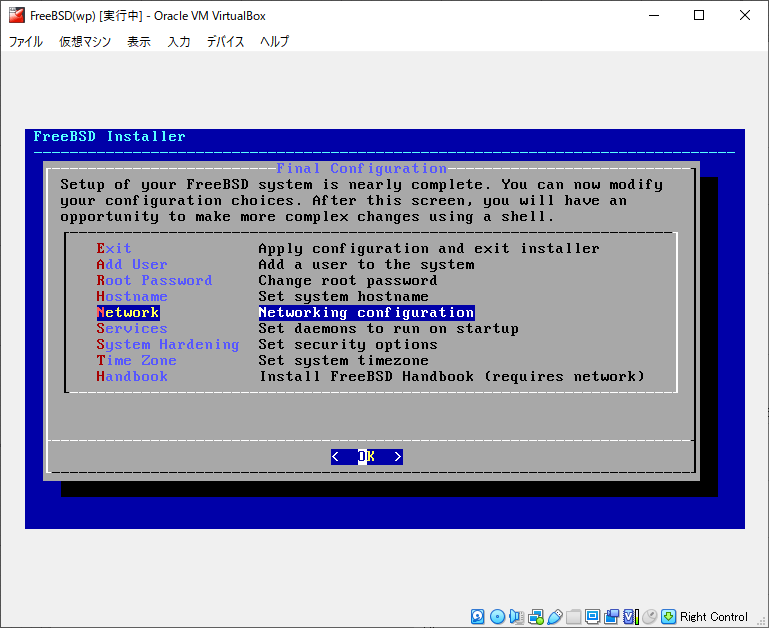769x628 pixels.
Task: Click the network adapter status icon
Action: click(x=536, y=617)
